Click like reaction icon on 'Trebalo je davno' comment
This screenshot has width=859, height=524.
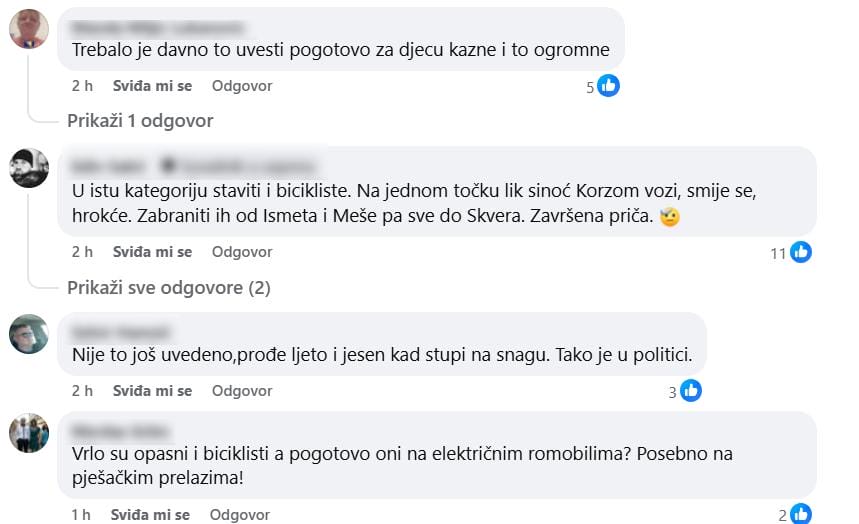(609, 86)
